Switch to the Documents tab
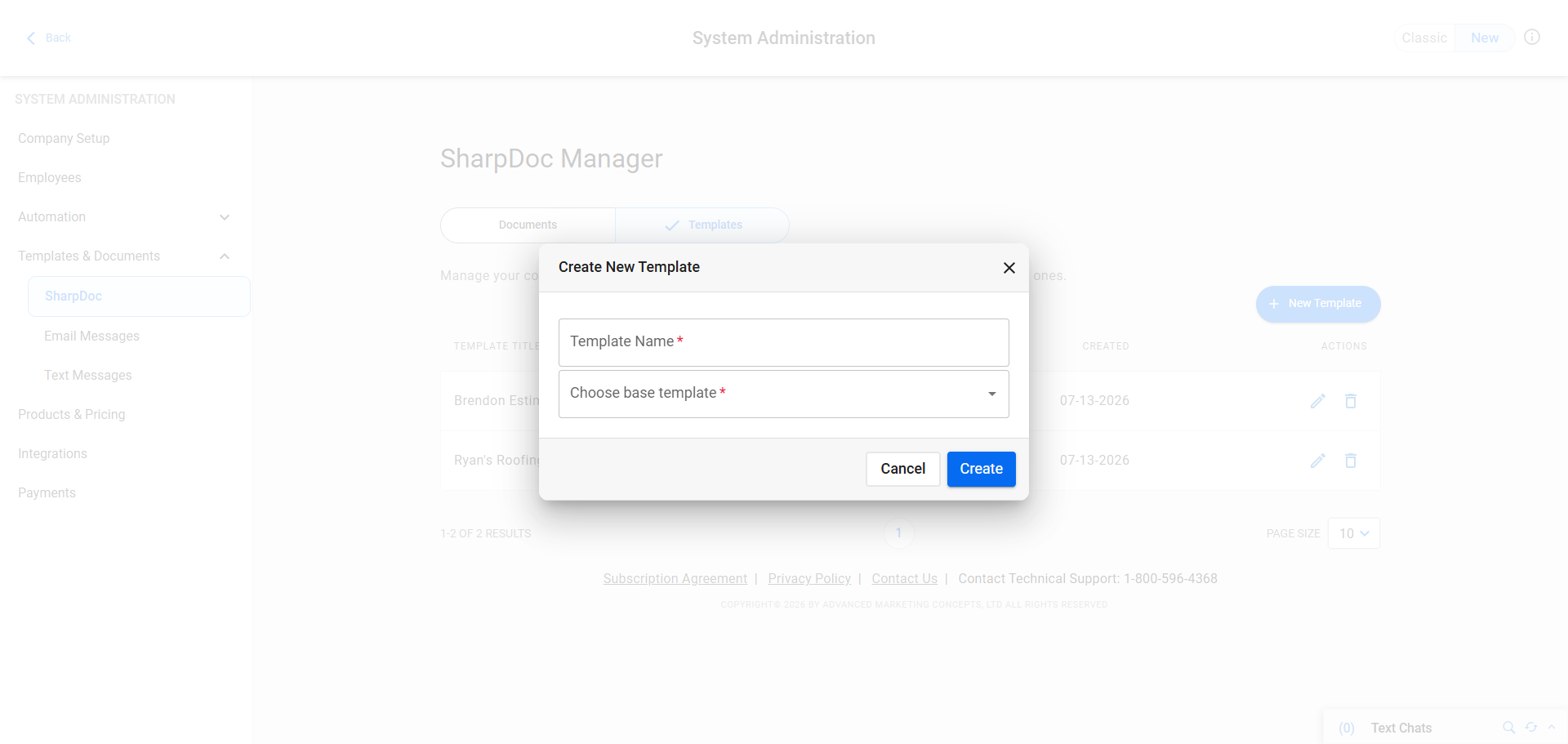 pos(528,225)
